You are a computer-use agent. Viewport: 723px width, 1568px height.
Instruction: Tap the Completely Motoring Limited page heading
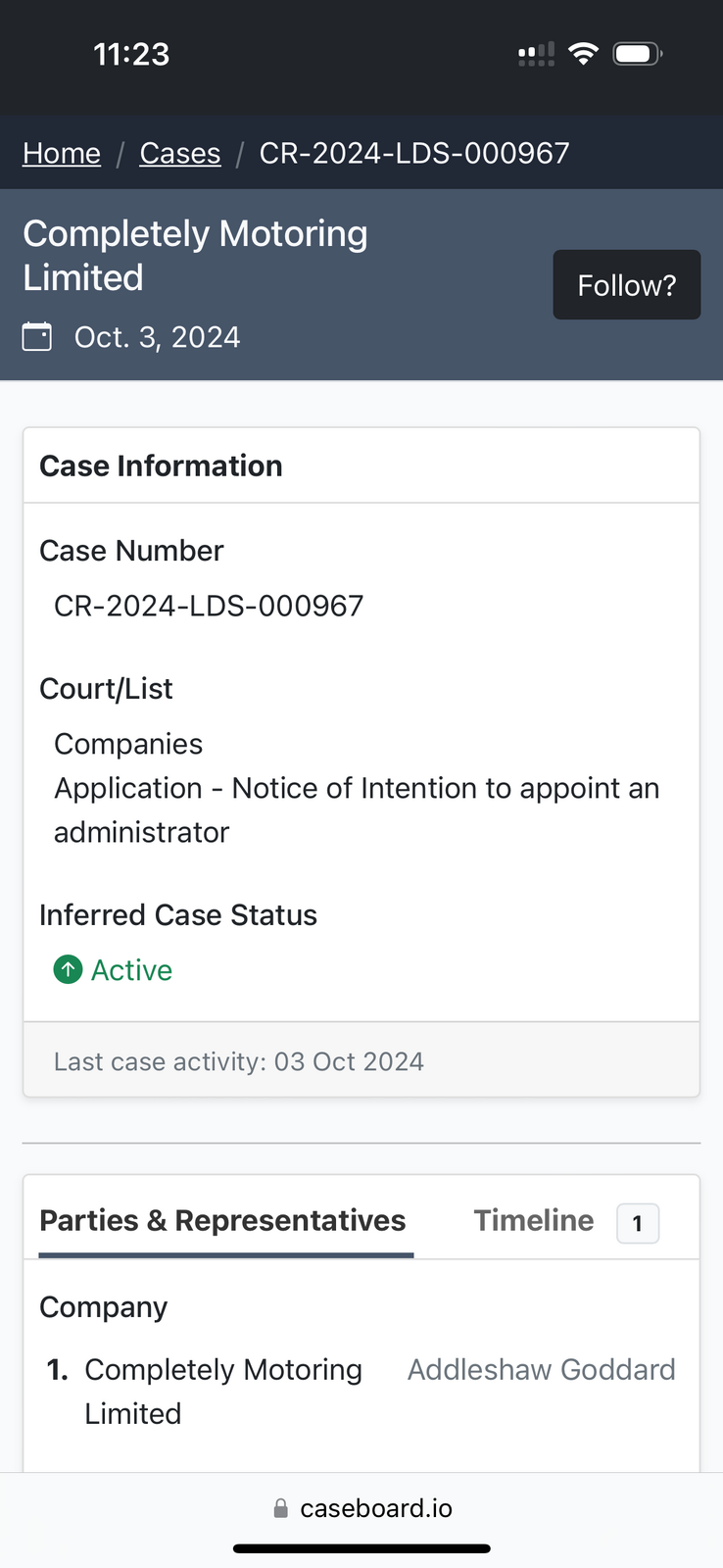pos(195,255)
